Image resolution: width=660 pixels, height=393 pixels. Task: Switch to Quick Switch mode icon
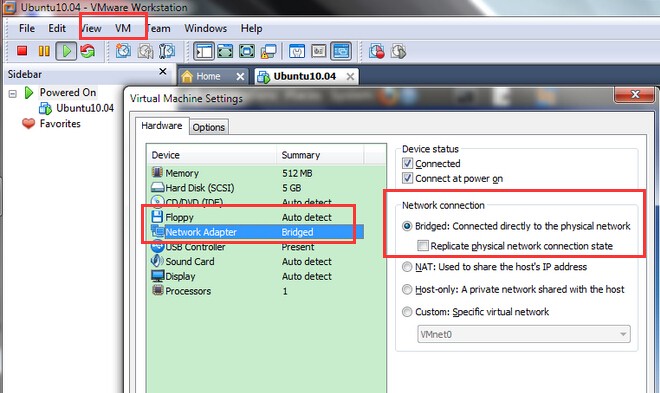(225, 51)
